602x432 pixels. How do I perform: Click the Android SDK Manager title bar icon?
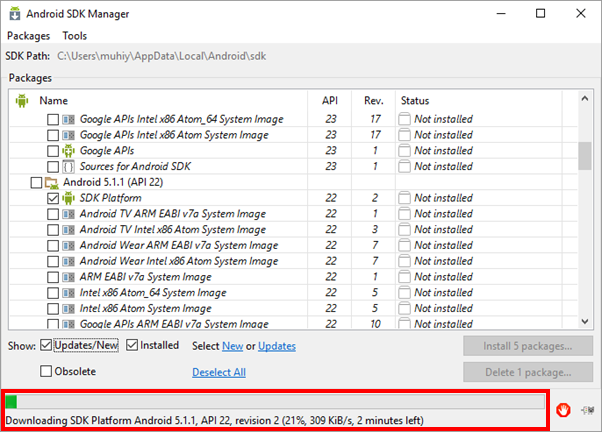pyautogui.click(x=15, y=13)
